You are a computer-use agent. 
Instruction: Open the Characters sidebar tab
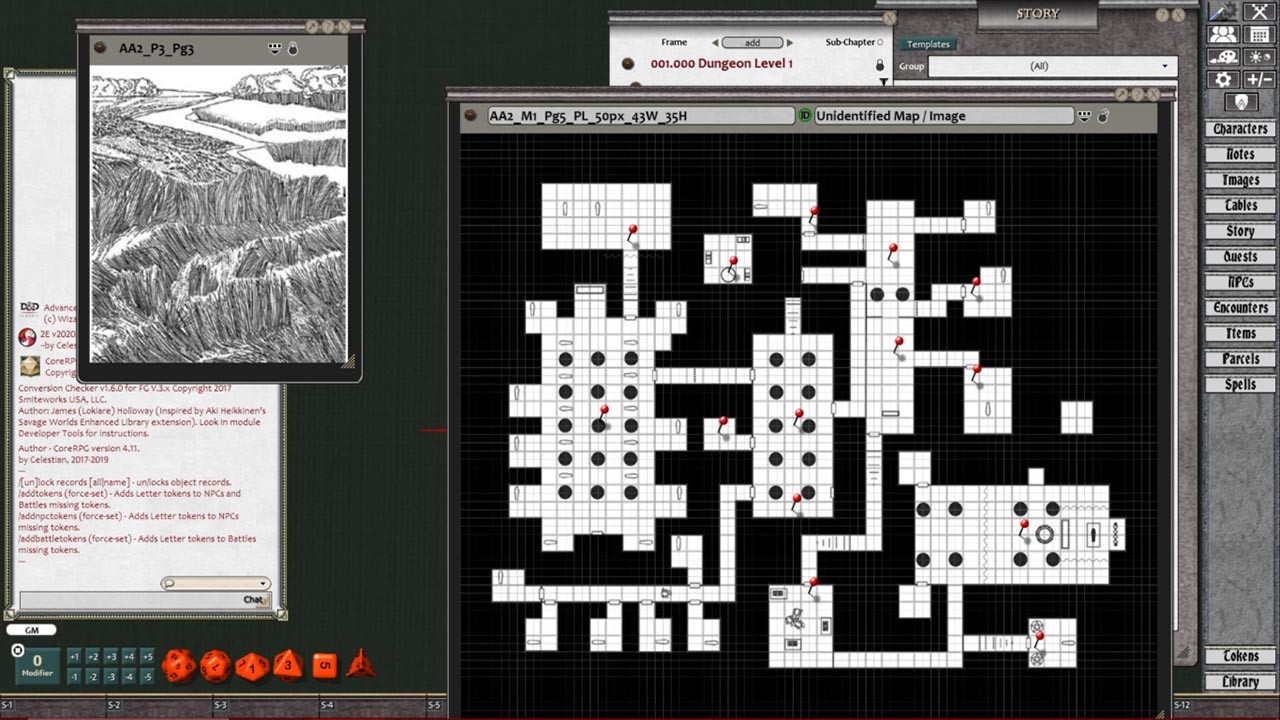(1240, 129)
